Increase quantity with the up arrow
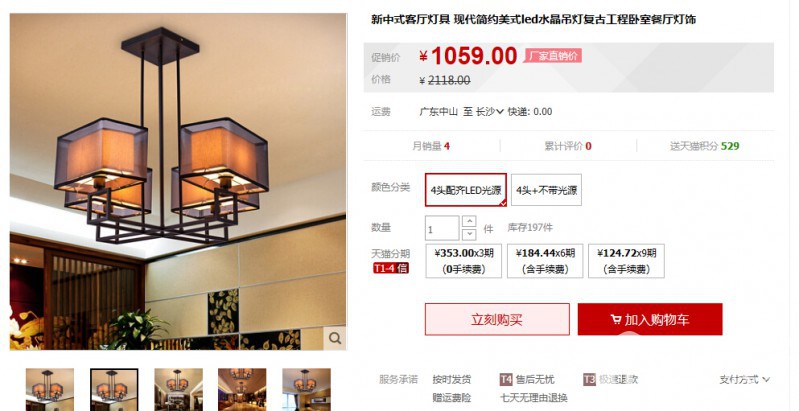Image resolution: width=799 pixels, height=411 pixels. pyautogui.click(x=469, y=222)
